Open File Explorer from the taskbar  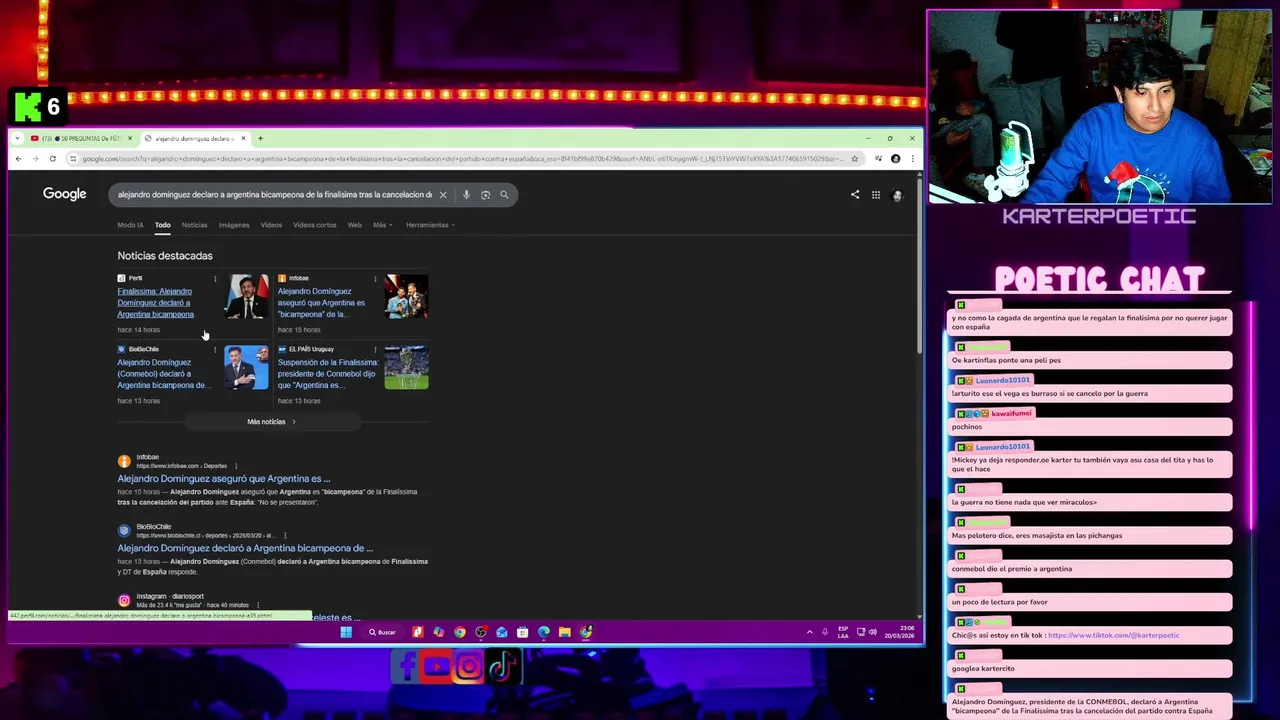pos(565,632)
